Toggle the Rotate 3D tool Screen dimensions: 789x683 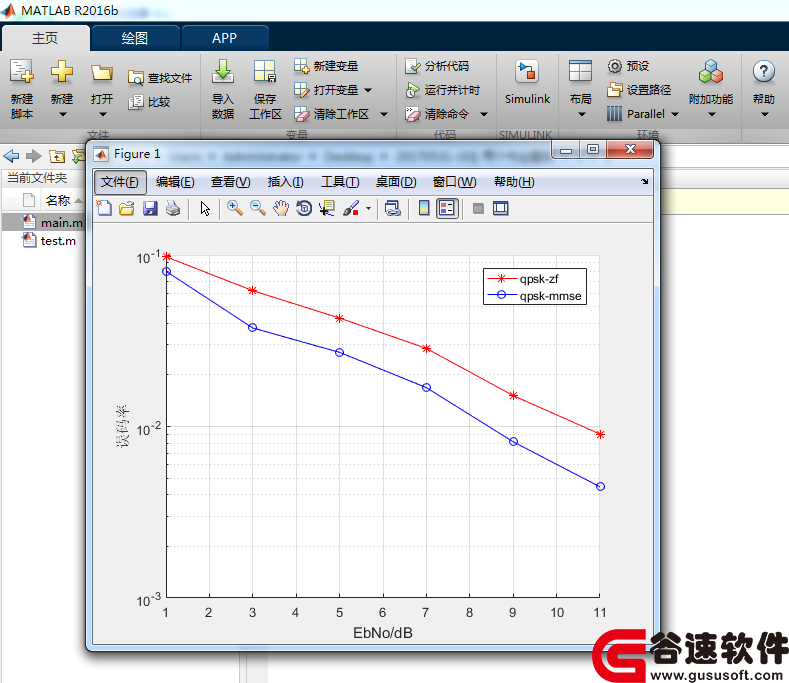click(x=304, y=208)
